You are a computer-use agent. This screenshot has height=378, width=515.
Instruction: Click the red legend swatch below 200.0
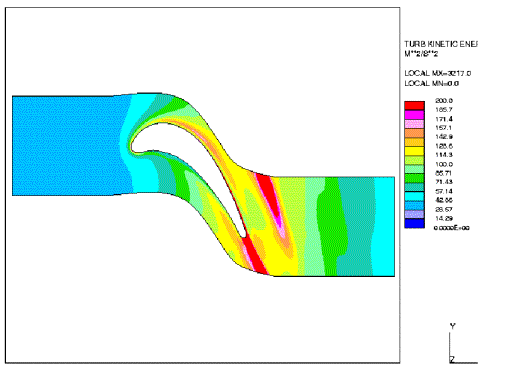[414, 106]
